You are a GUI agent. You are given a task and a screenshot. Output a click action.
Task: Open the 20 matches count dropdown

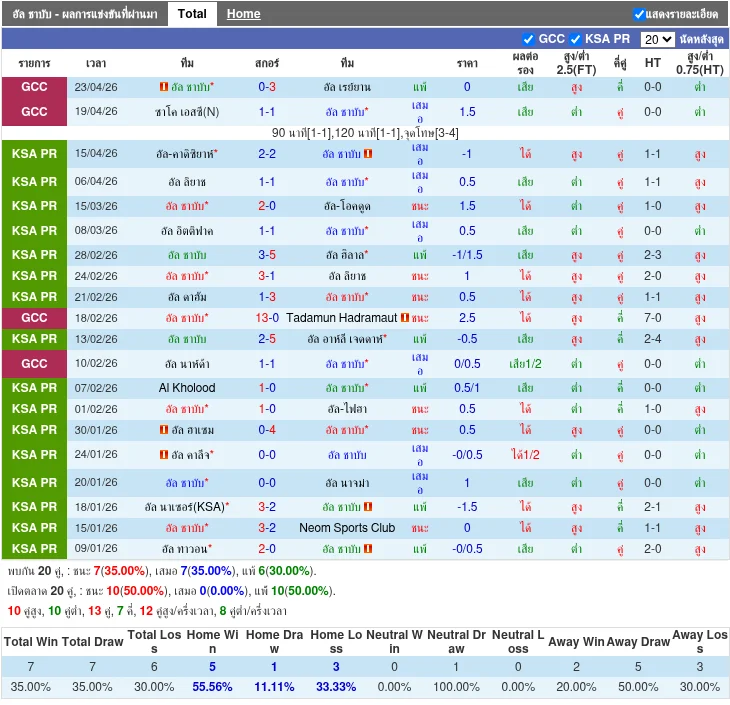pos(657,39)
